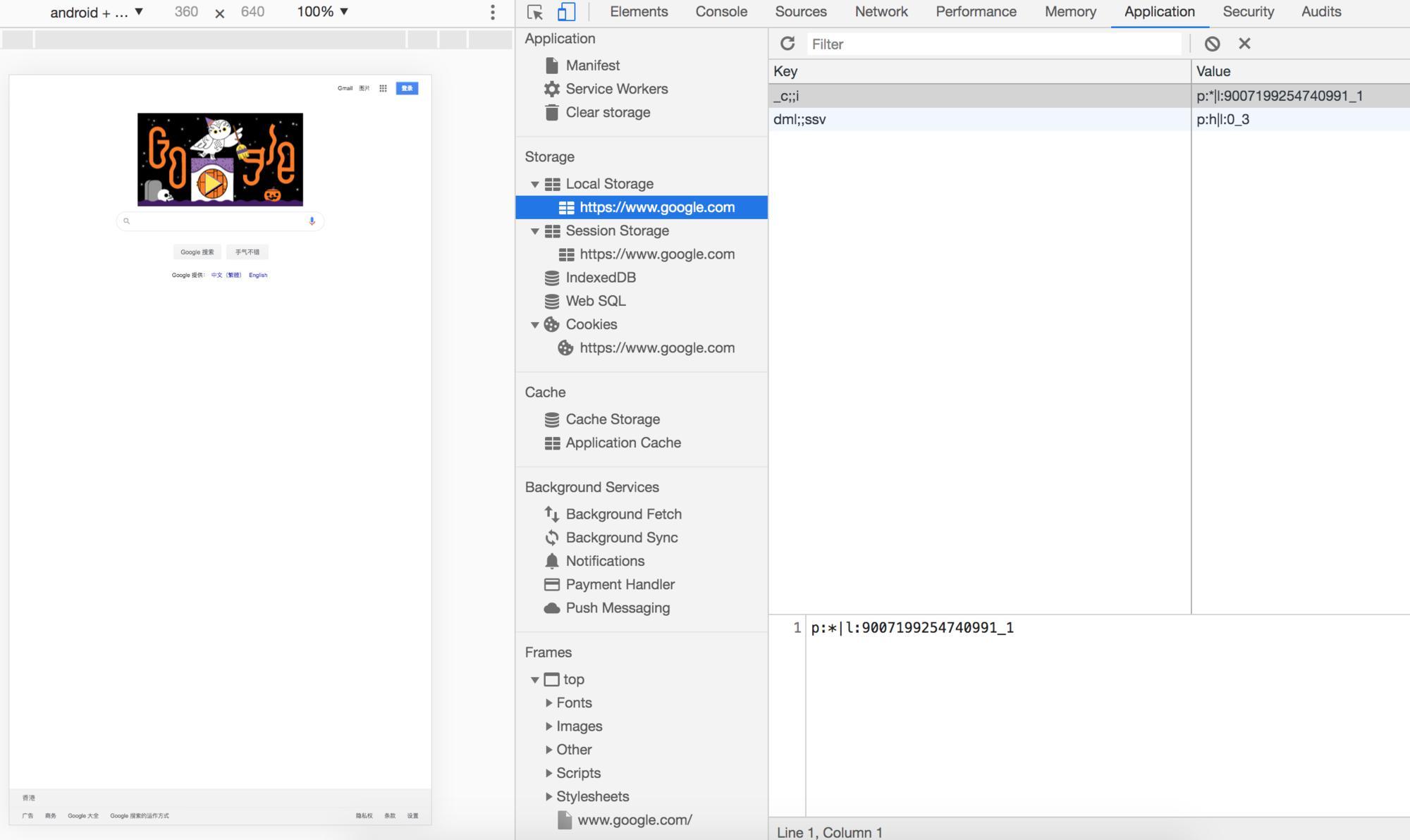The image size is (1410, 840).
Task: Open the 100% zoom dropdown
Action: click(322, 12)
